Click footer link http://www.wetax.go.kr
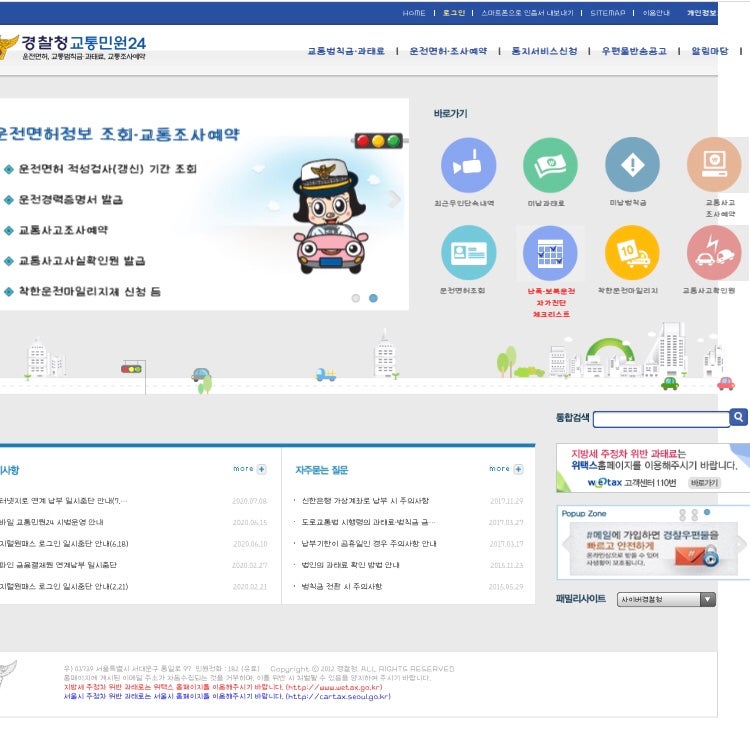 [x=334, y=687]
